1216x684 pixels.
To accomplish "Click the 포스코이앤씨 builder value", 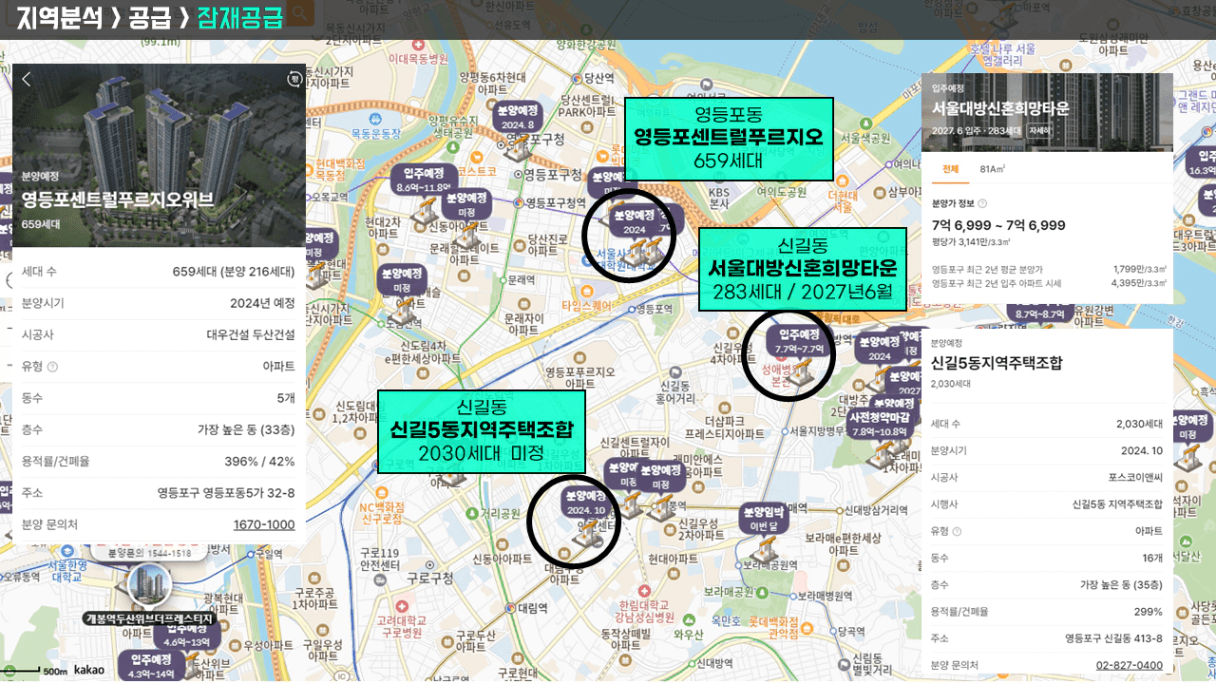I will 1133,477.
